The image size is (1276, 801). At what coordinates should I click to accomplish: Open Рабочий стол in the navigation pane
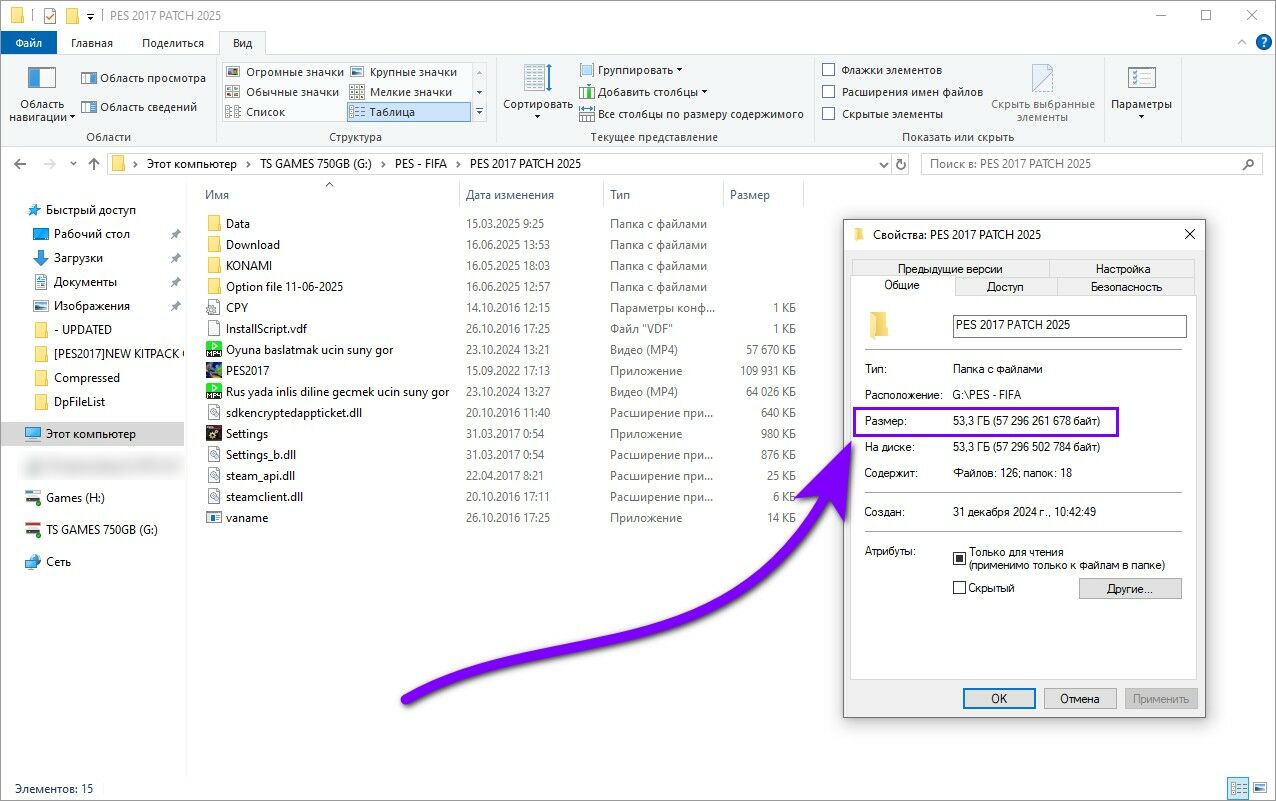(92, 234)
